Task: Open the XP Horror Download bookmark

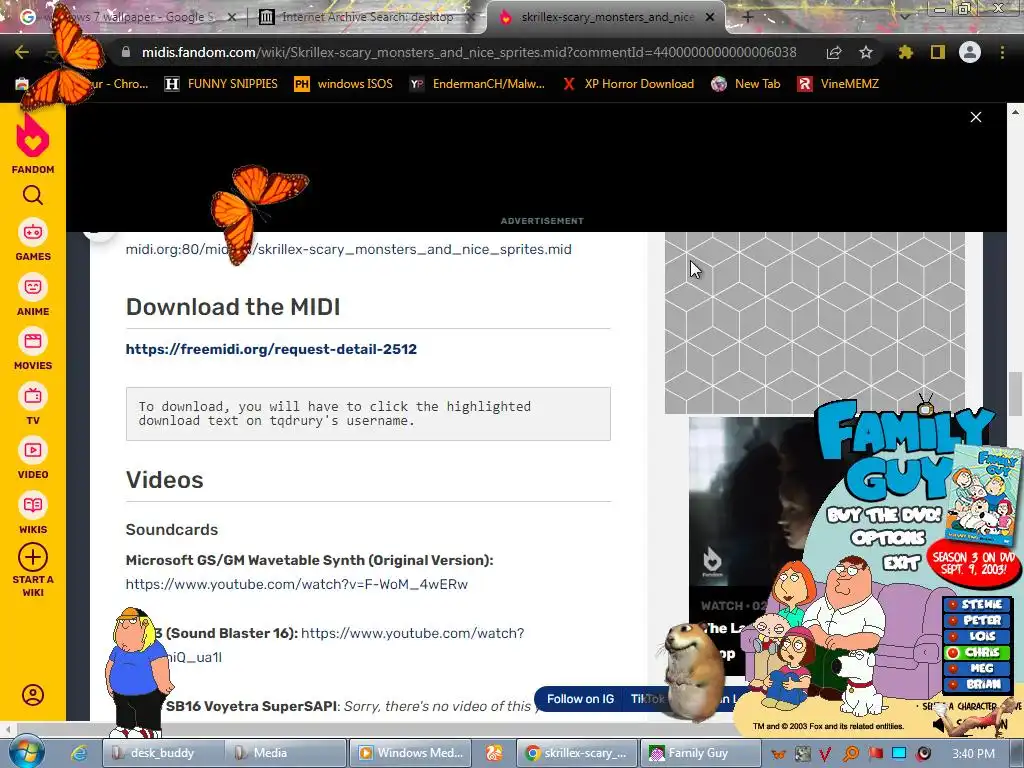Action: tap(628, 84)
